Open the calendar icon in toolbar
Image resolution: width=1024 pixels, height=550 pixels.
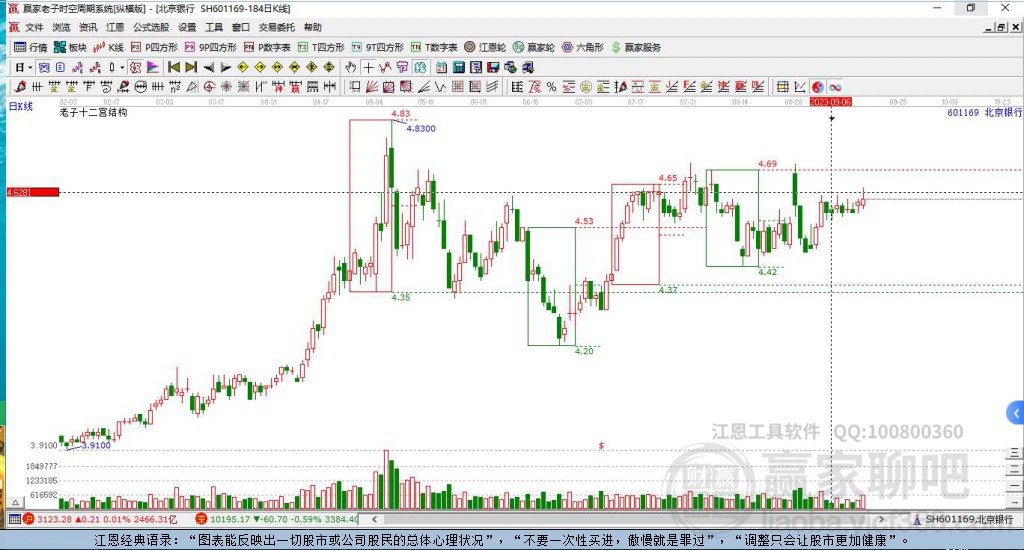click(x=441, y=67)
